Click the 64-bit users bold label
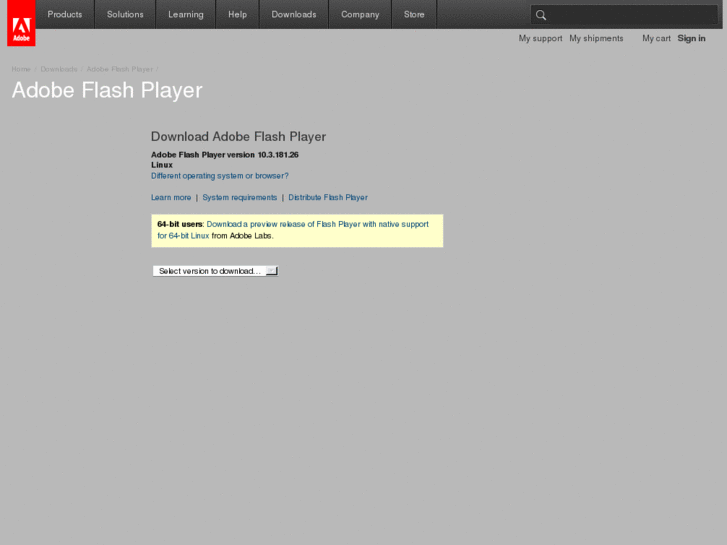This screenshot has width=727, height=545. click(x=179, y=224)
